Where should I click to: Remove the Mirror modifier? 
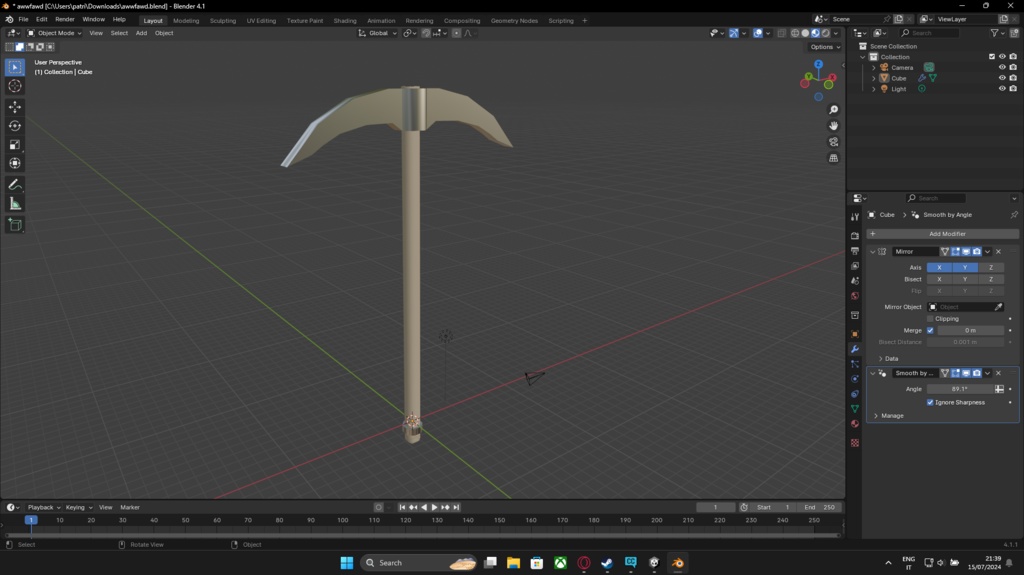998,252
